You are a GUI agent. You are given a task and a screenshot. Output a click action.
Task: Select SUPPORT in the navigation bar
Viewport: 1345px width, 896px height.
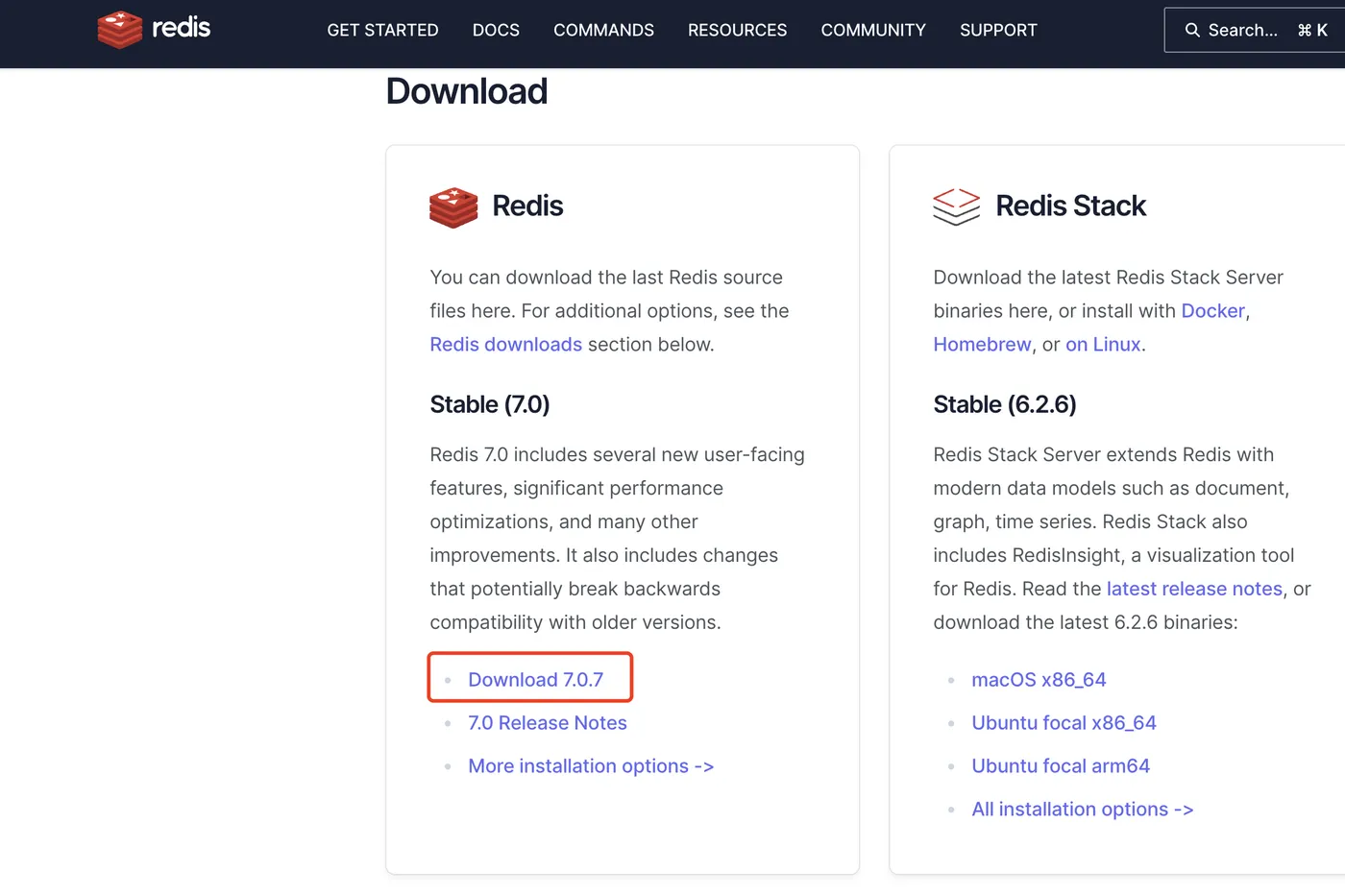[x=998, y=30]
